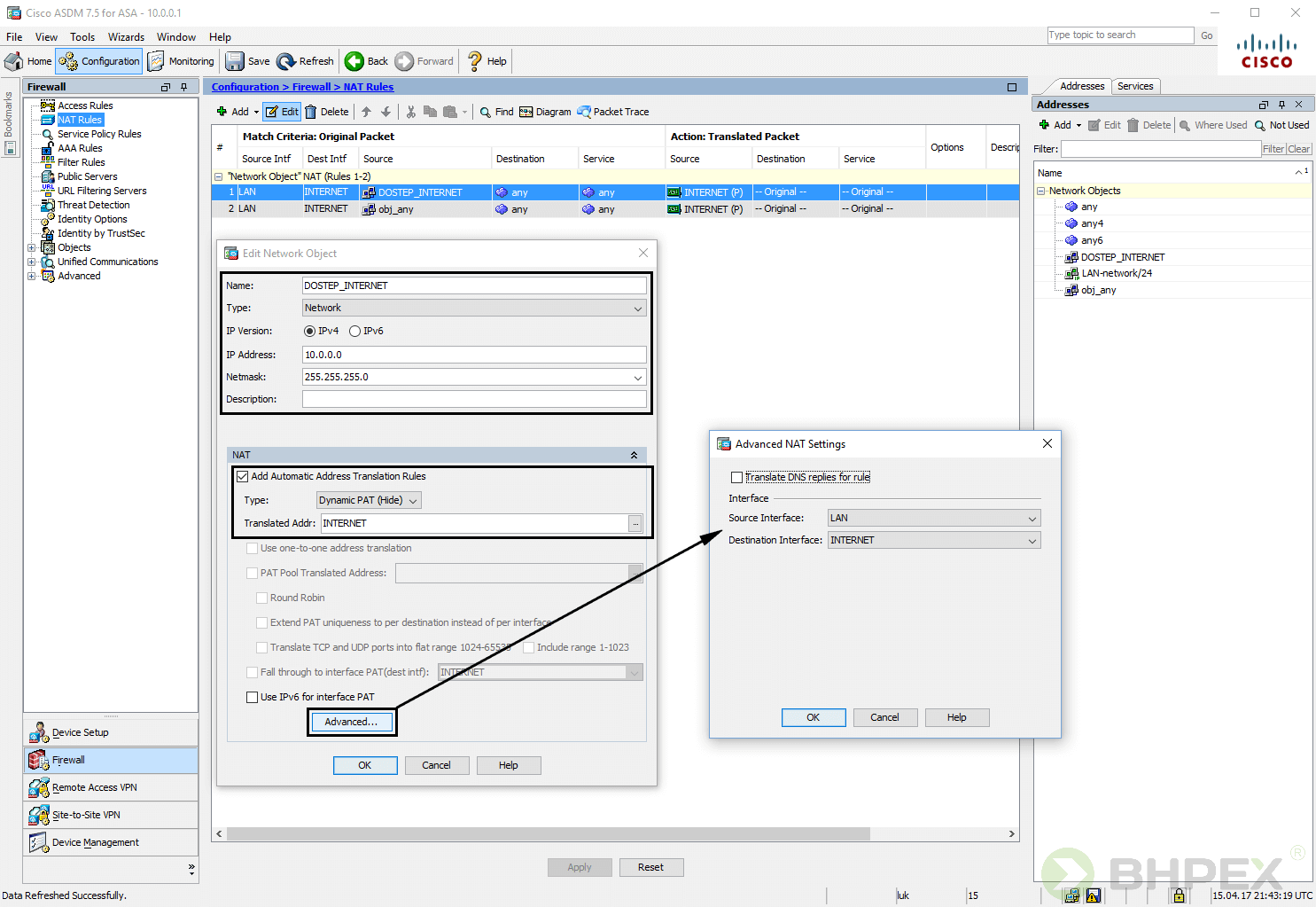The width and height of the screenshot is (1316, 907).
Task: Add a network object in Addresses panel
Action: point(1055,125)
